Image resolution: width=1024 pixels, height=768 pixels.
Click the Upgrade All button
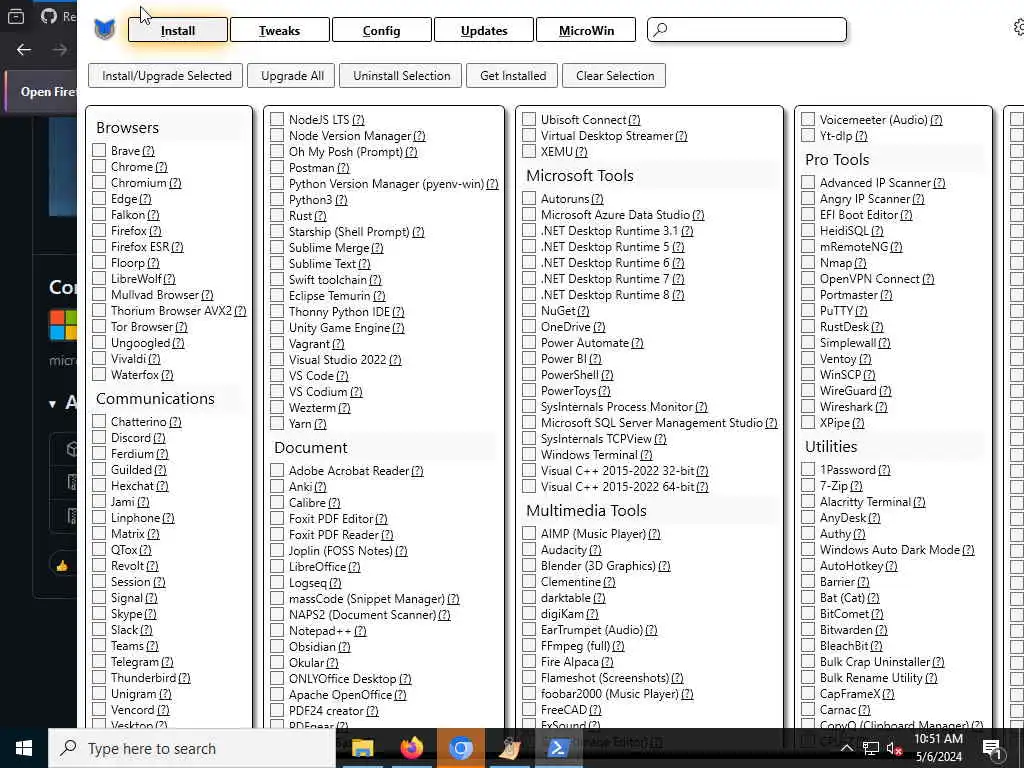(292, 75)
